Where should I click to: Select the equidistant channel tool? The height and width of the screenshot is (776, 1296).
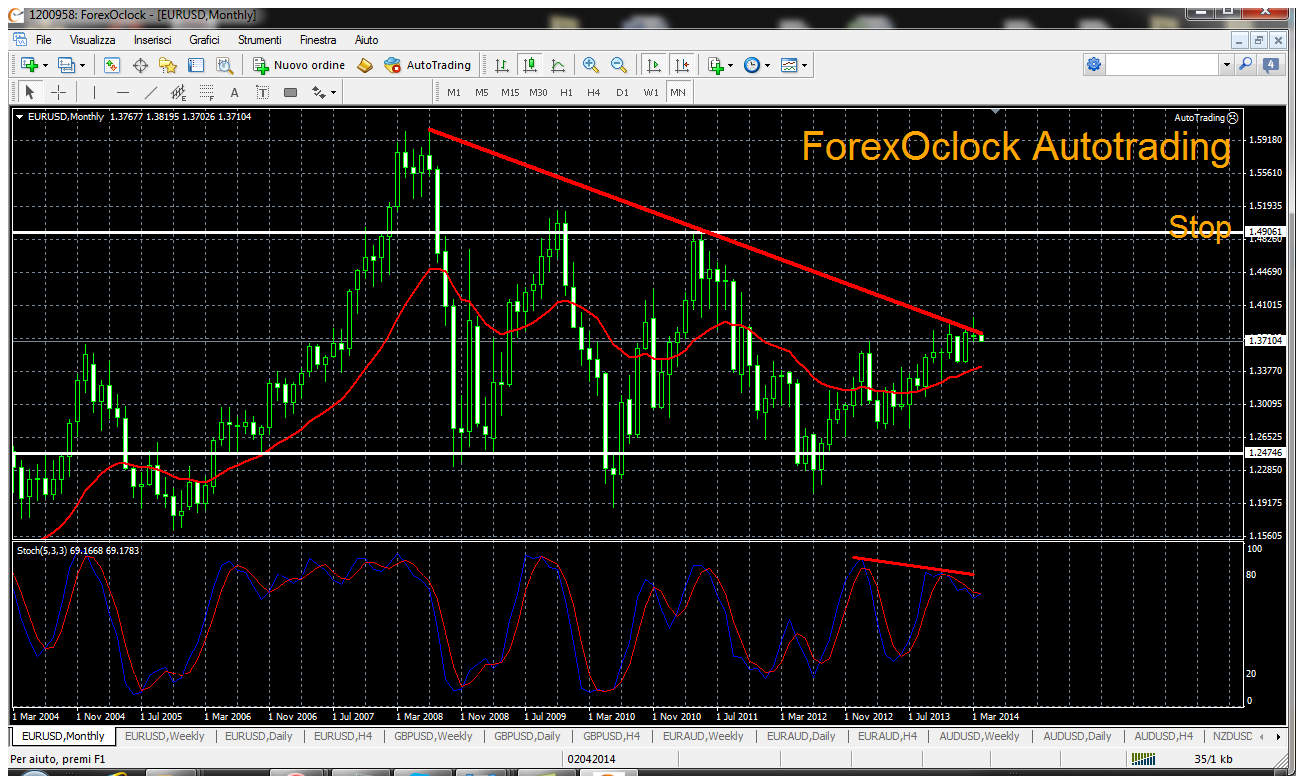tap(179, 93)
